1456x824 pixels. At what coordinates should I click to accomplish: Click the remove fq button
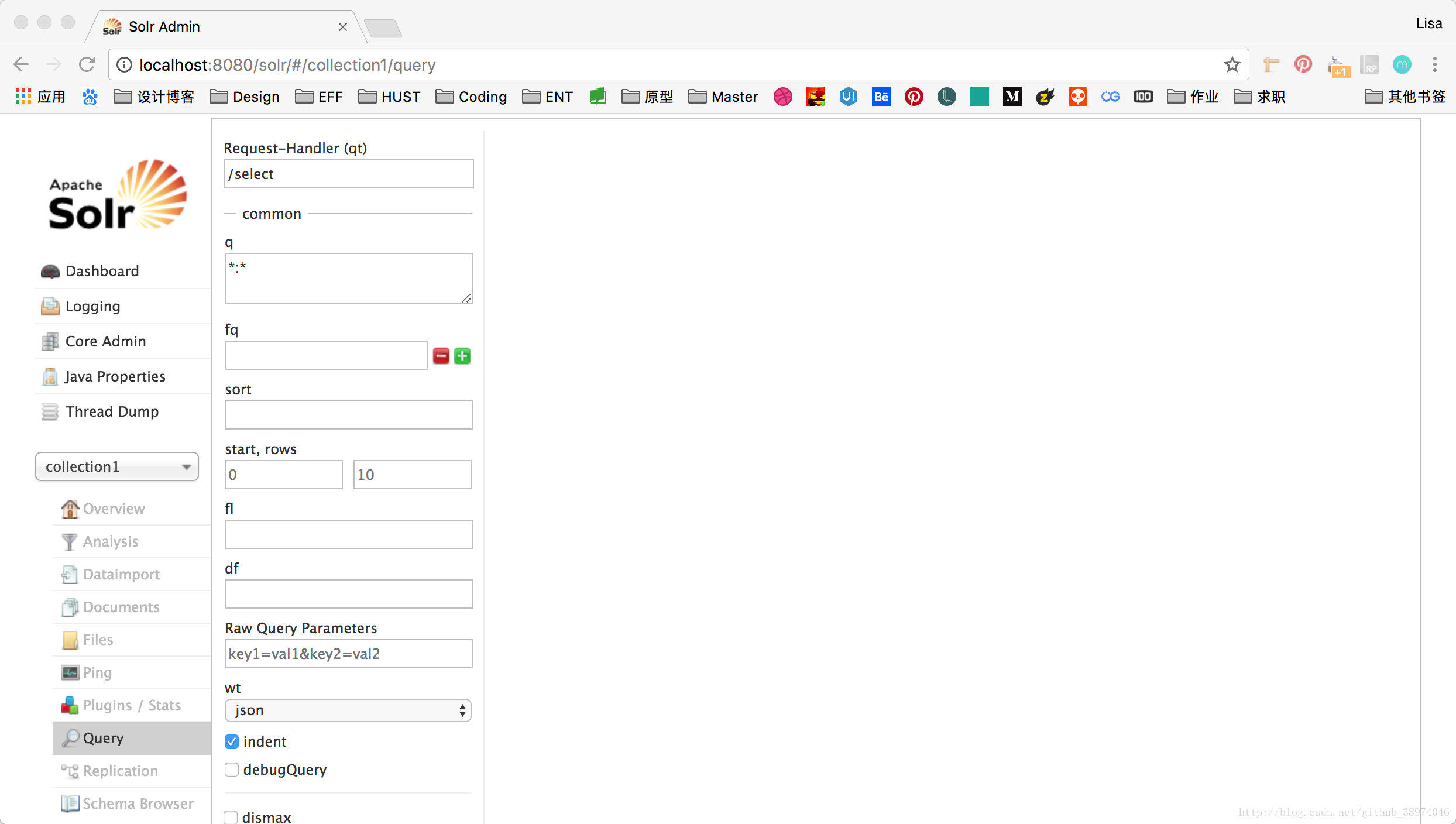(440, 356)
